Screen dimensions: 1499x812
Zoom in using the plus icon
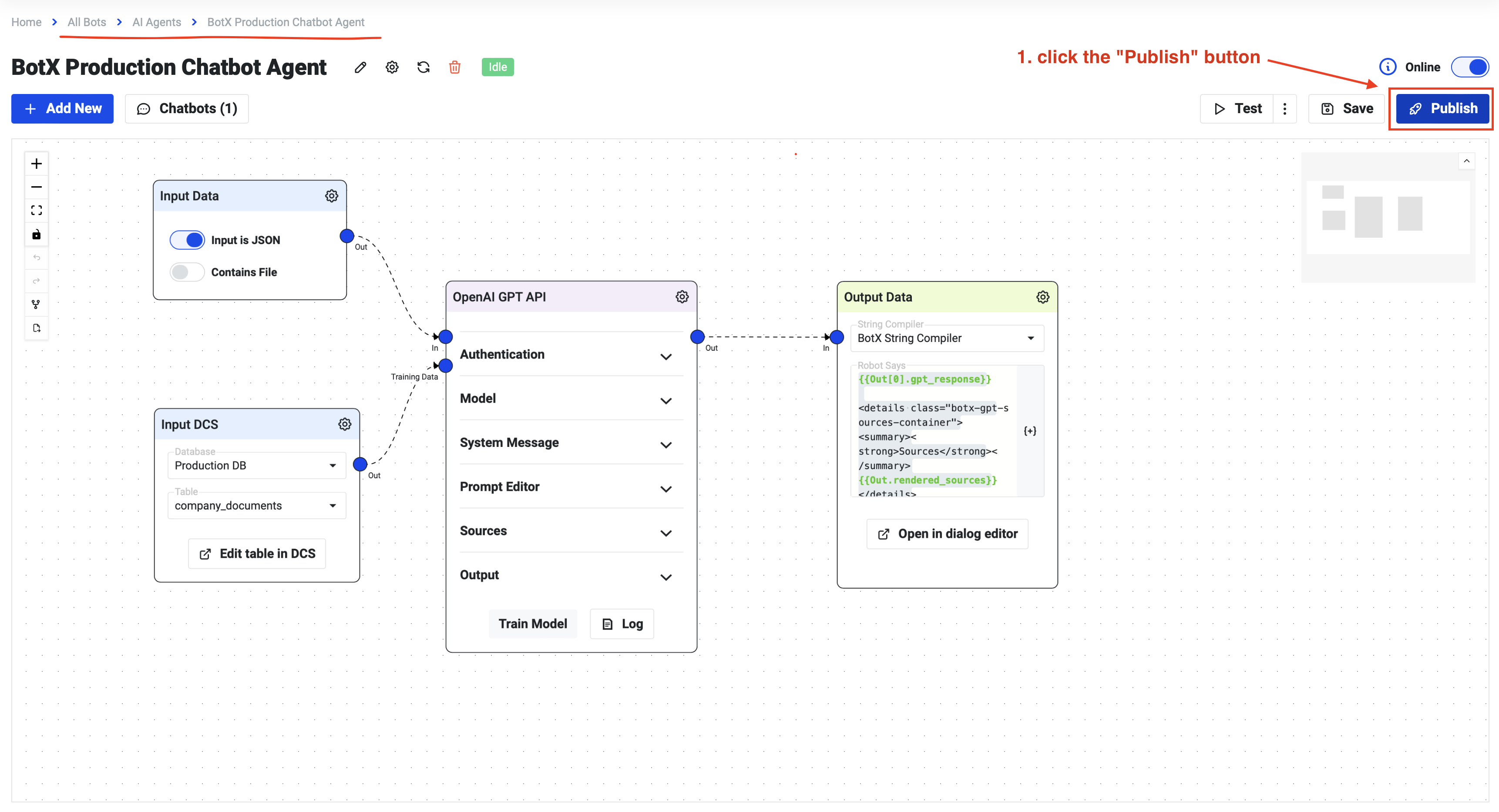click(x=36, y=164)
